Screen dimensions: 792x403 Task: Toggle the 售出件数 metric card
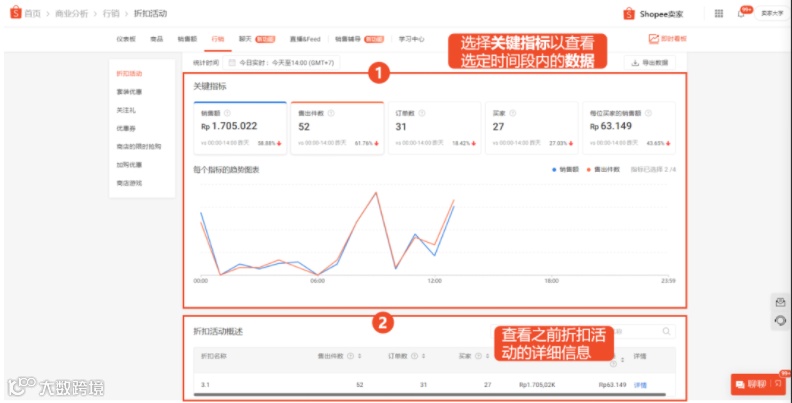click(337, 128)
